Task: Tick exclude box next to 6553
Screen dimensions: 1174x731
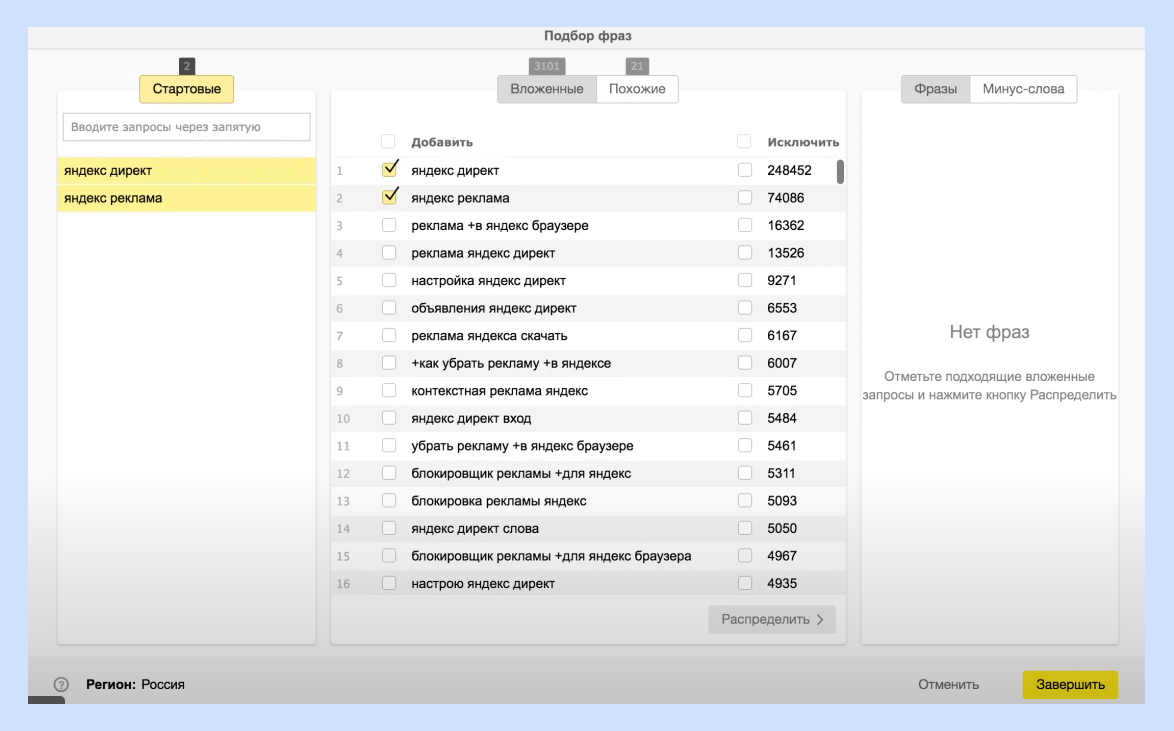Action: click(745, 308)
